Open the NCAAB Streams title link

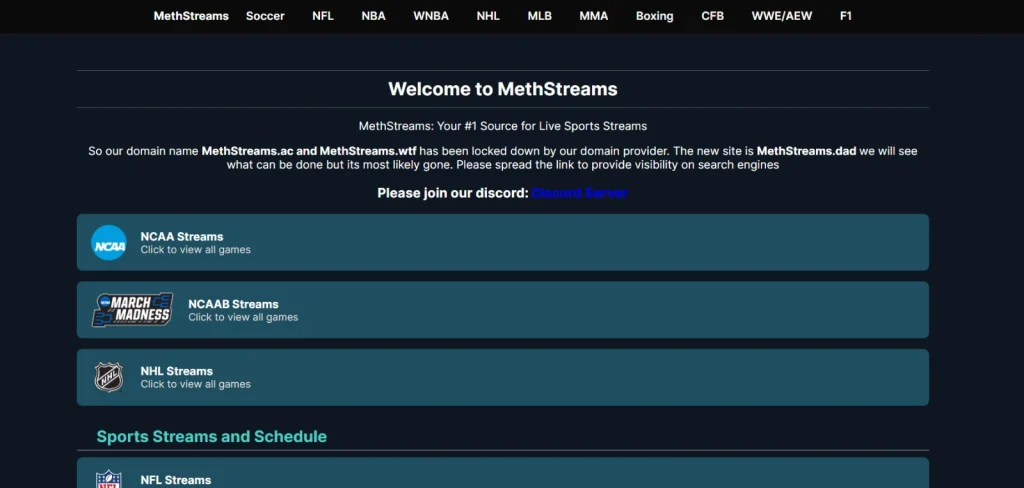(233, 304)
